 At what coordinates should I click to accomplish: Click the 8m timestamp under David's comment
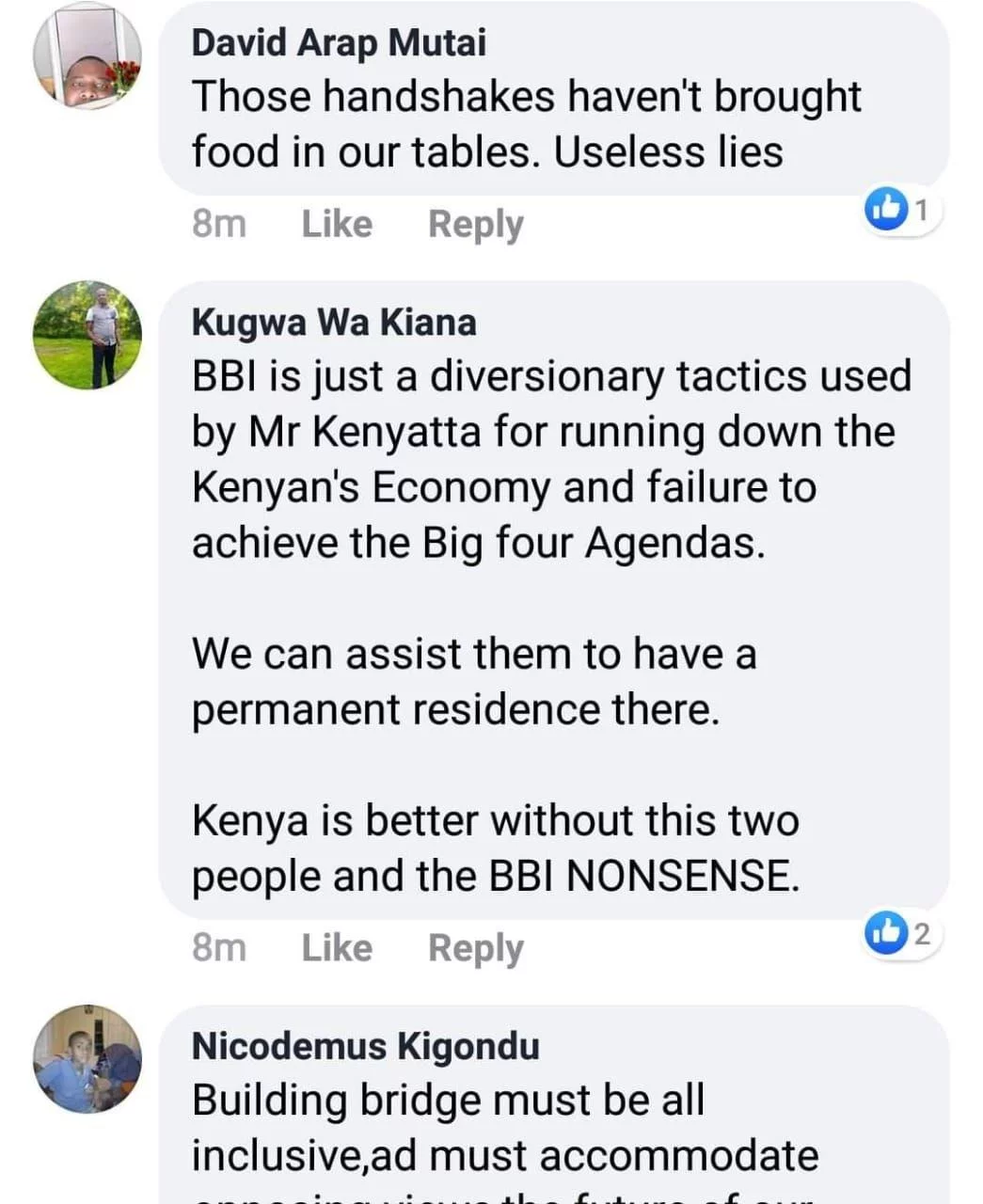(218, 224)
